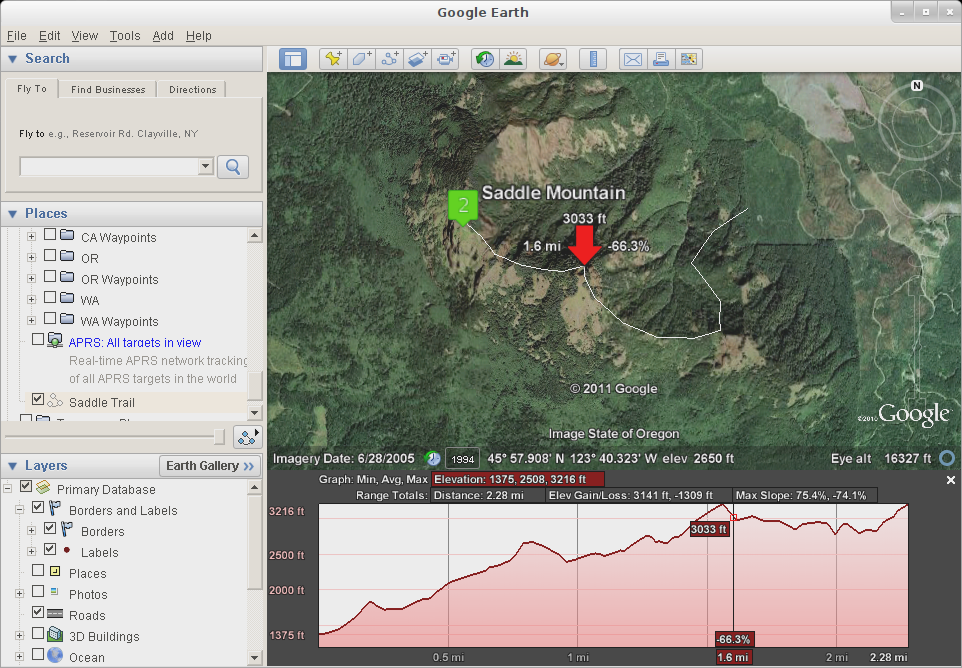Screen dimensions: 962x668
Task: Open the File menu
Action: 17,36
